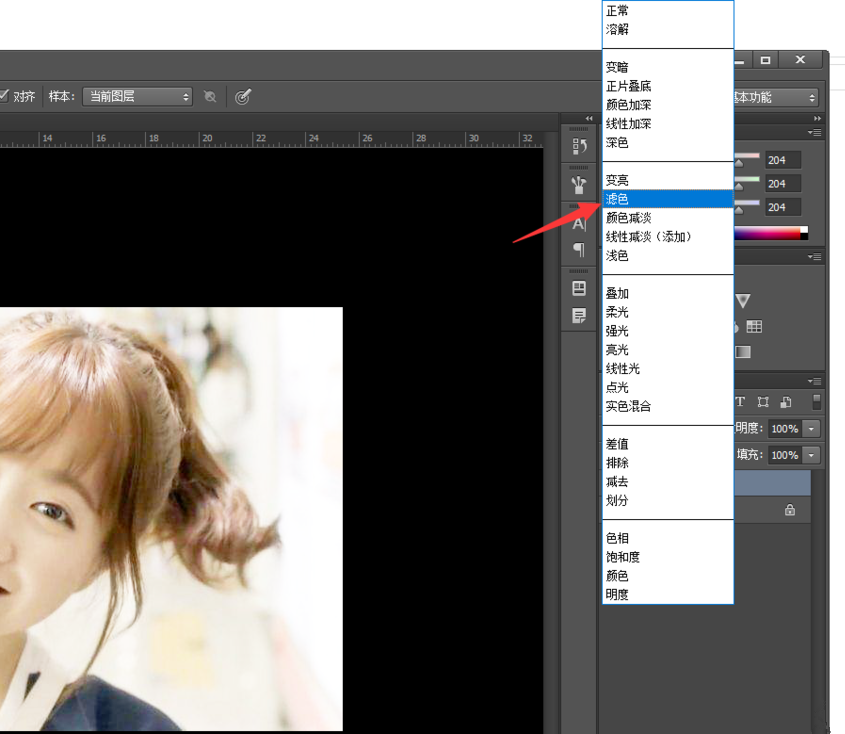Click the color spectrum ramp bar
This screenshot has width=845, height=734.
pos(769,234)
